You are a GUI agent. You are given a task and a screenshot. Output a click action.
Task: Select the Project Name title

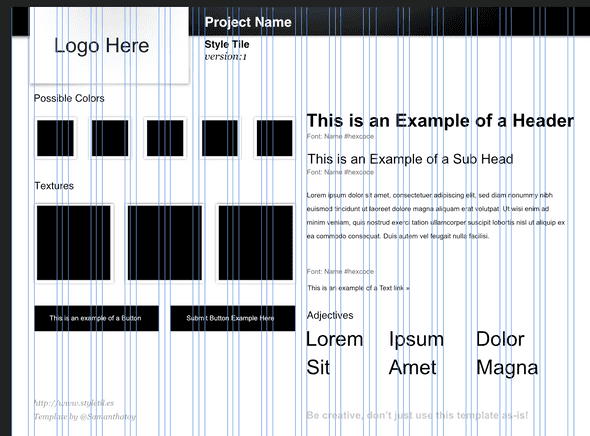pyautogui.click(x=248, y=22)
